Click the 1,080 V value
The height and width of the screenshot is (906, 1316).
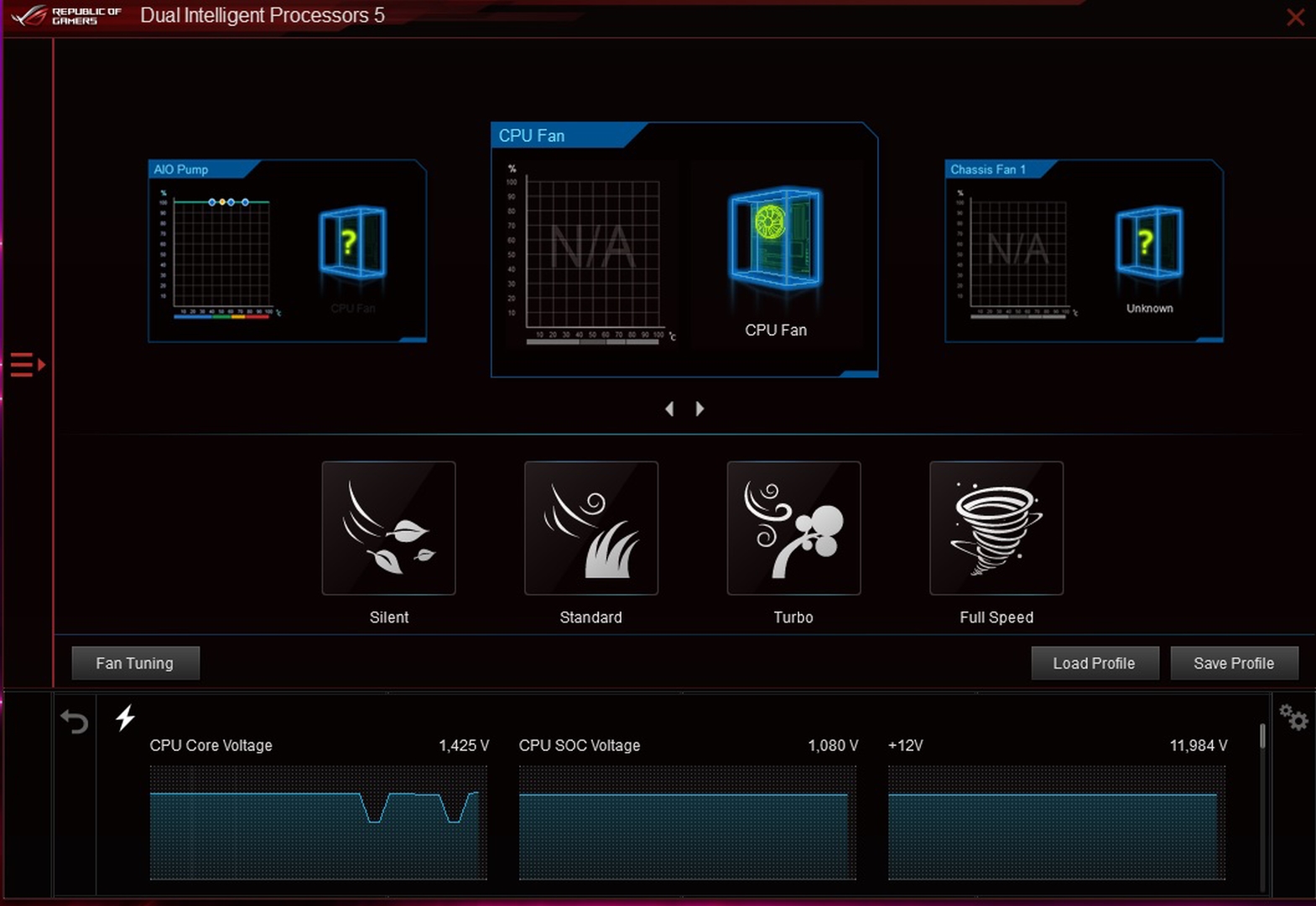(833, 745)
